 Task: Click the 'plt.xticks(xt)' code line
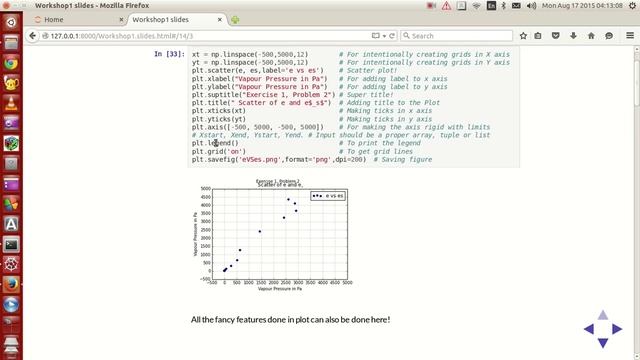[x=219, y=111]
